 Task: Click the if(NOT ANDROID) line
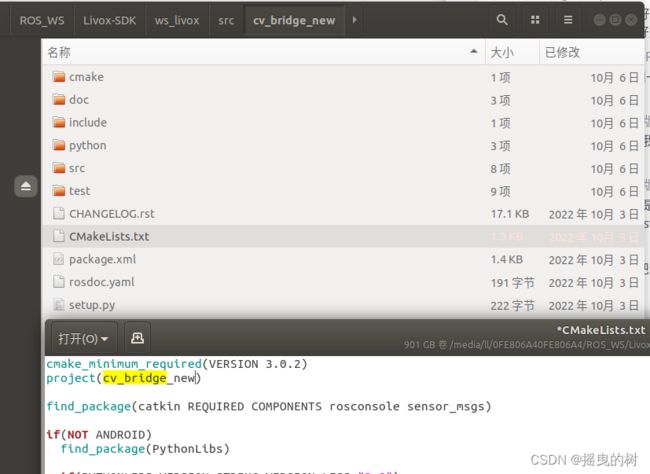(99, 435)
